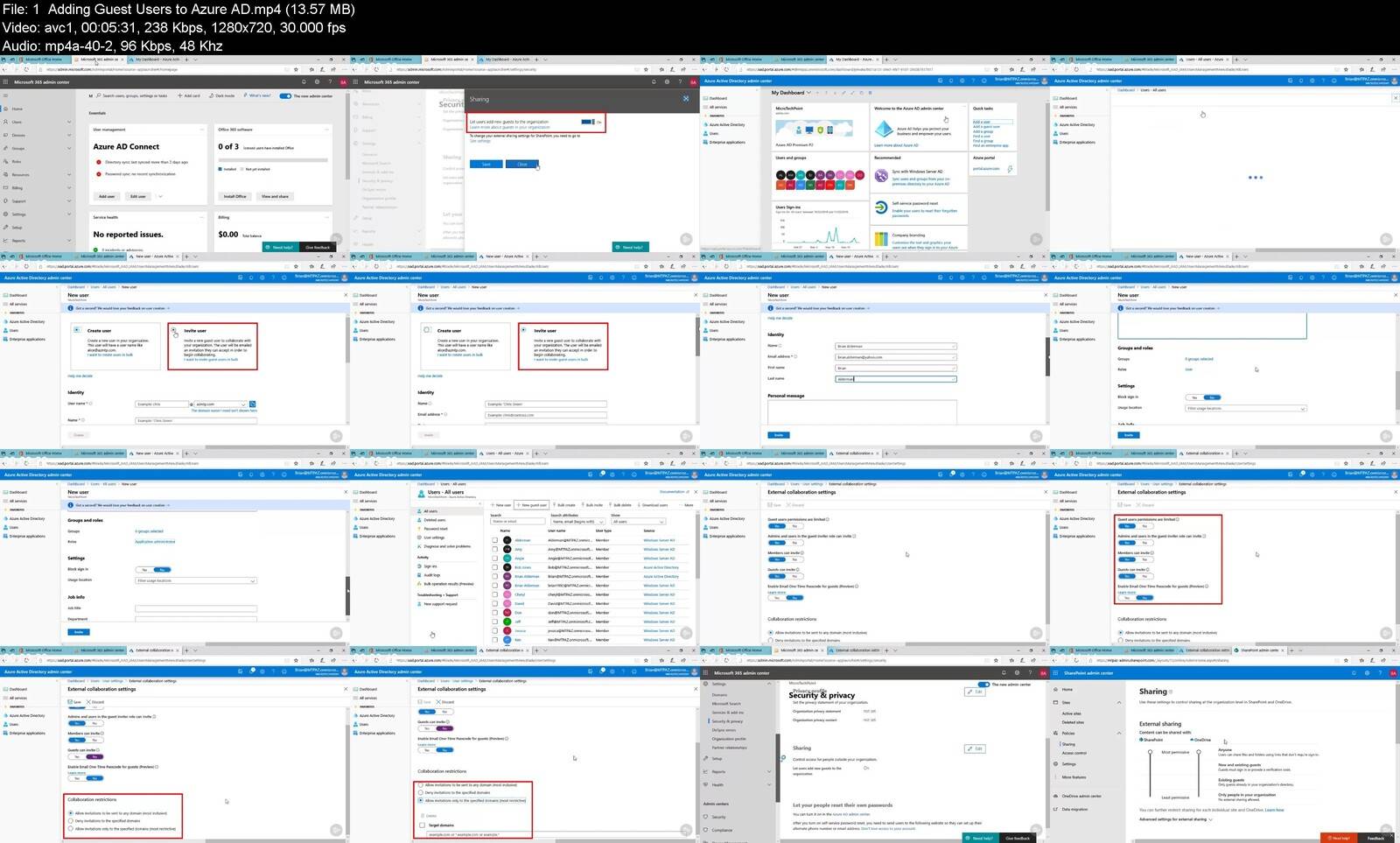Open the arrow next to Edit user
The height and width of the screenshot is (843, 1400).
[160, 196]
